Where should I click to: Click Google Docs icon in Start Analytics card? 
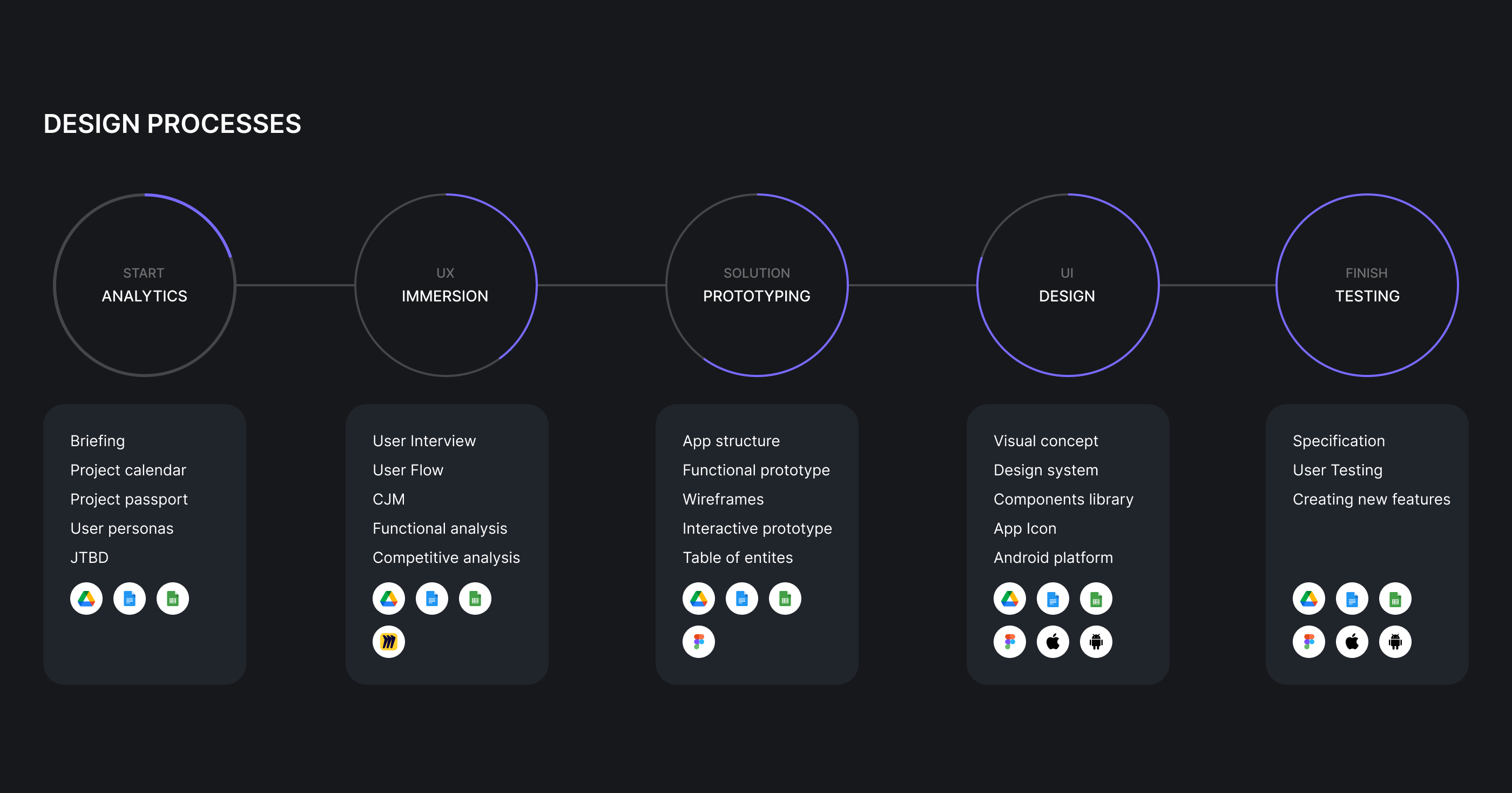[x=129, y=599]
